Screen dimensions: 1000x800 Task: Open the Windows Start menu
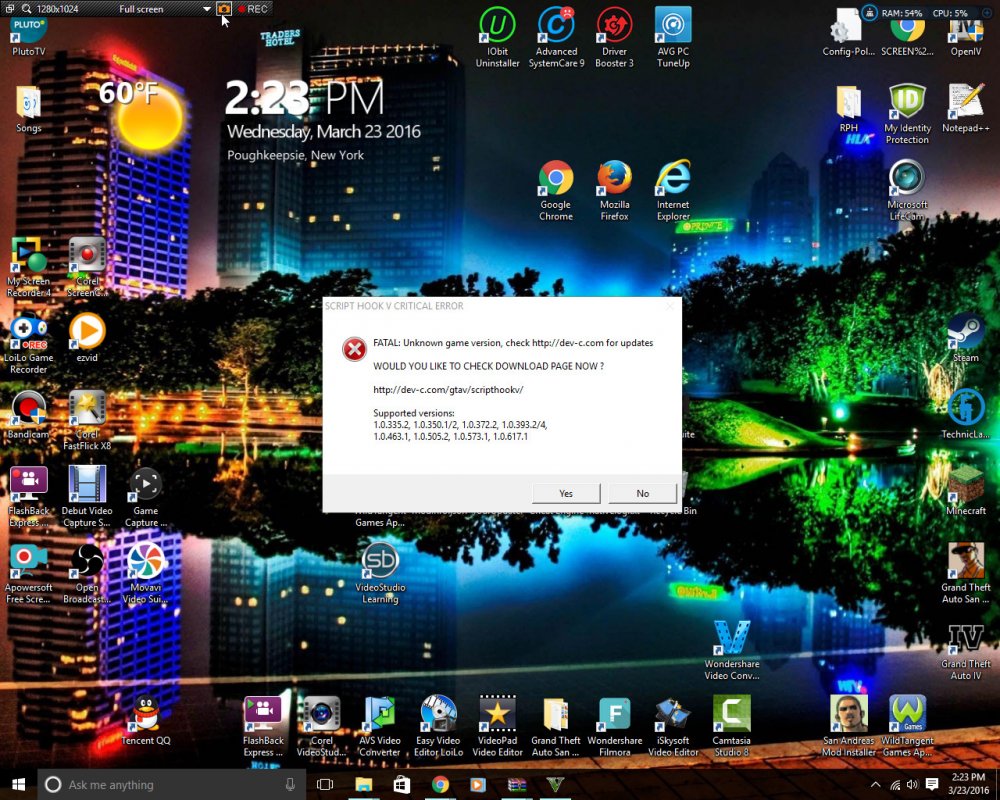tap(18, 784)
